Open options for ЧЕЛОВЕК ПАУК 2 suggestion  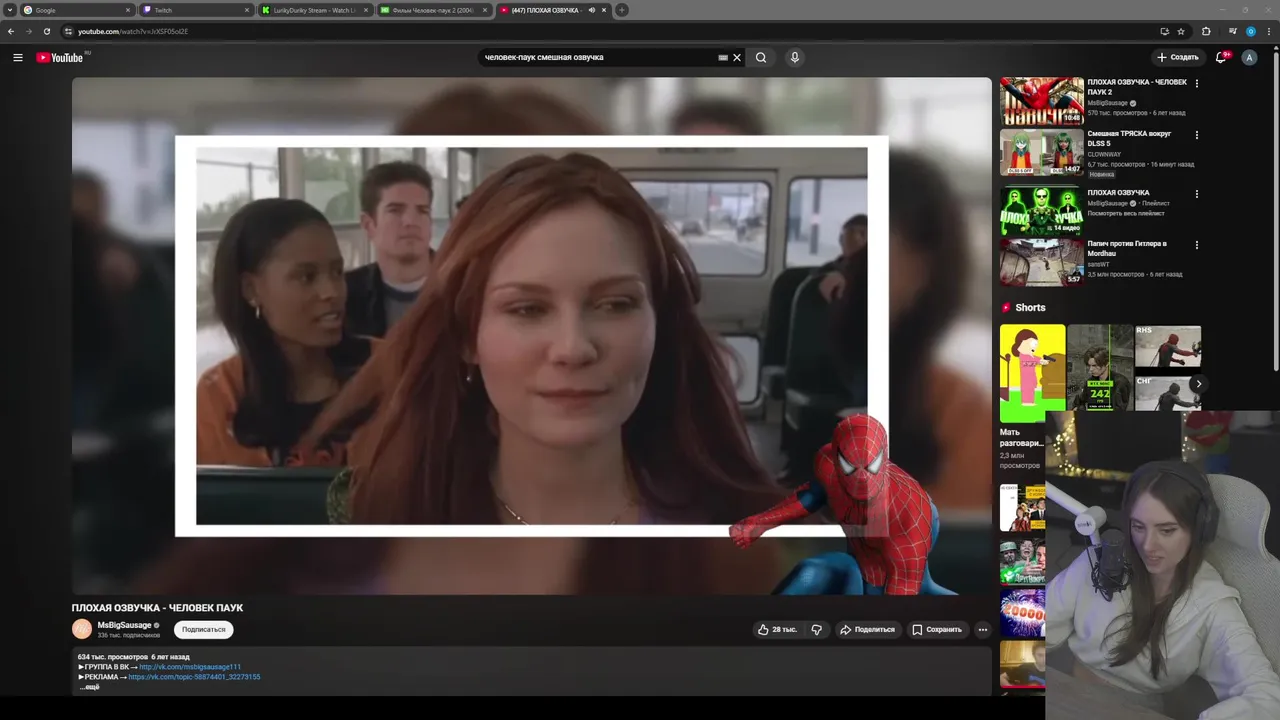pyautogui.click(x=1197, y=83)
